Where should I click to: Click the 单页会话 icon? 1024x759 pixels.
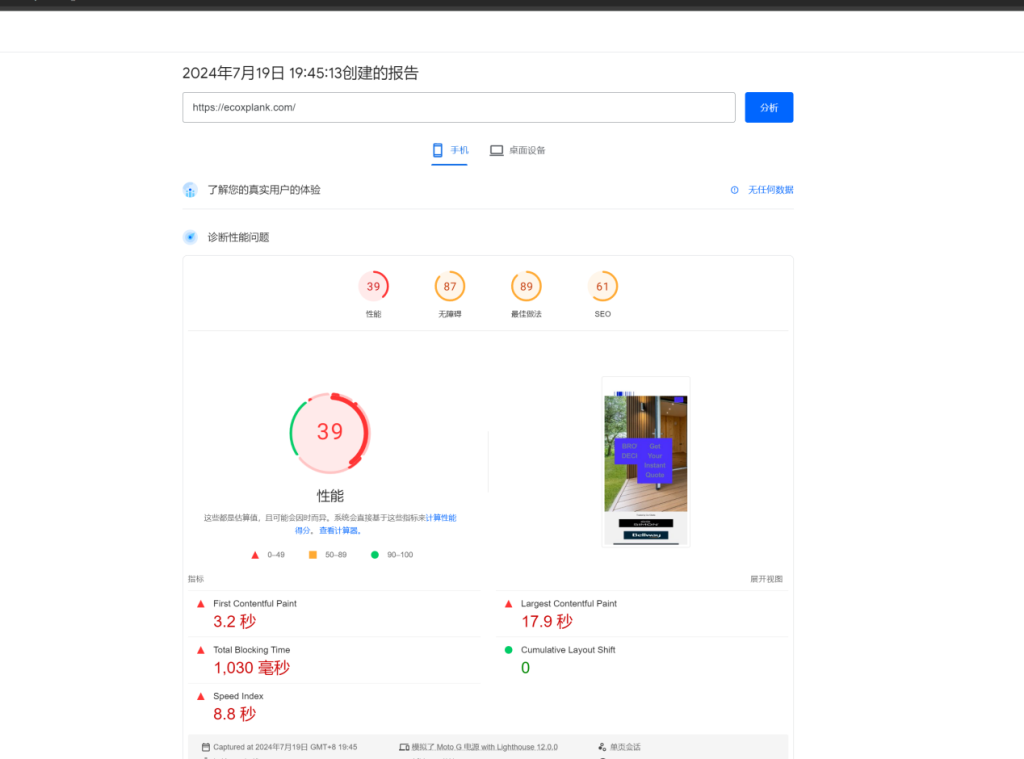[602, 747]
